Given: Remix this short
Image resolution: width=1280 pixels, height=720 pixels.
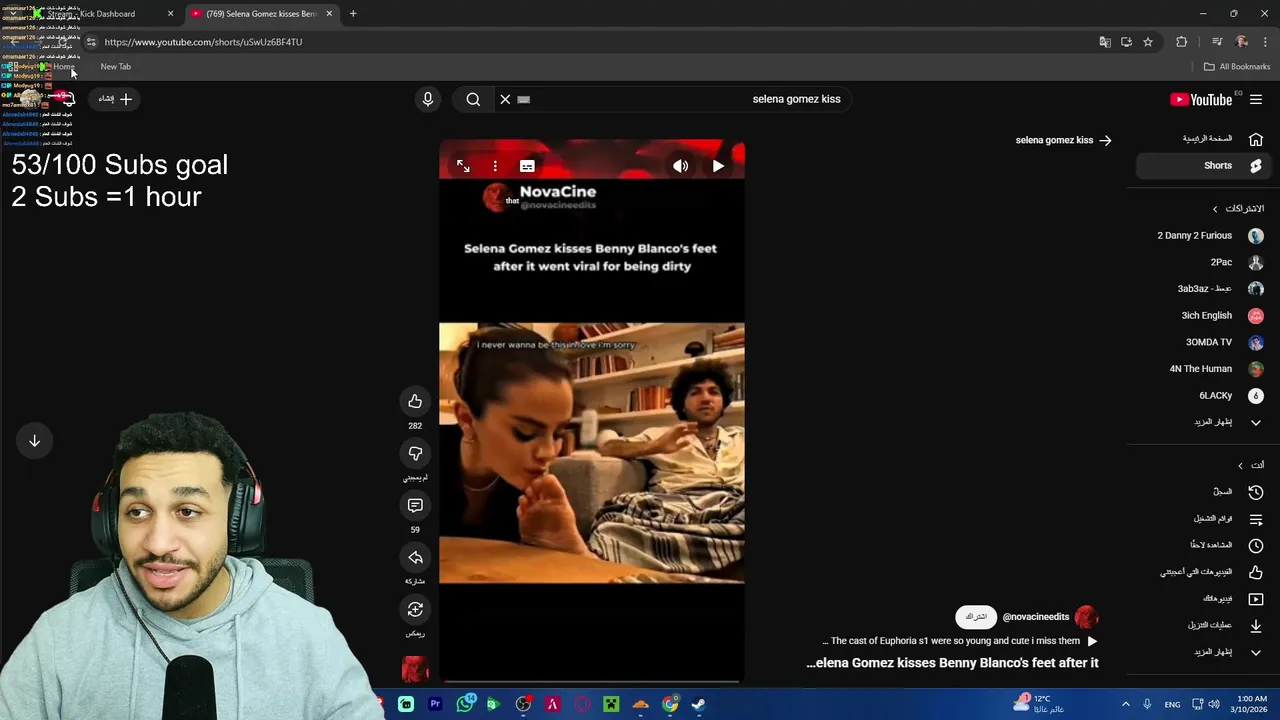Looking at the screenshot, I should (415, 610).
